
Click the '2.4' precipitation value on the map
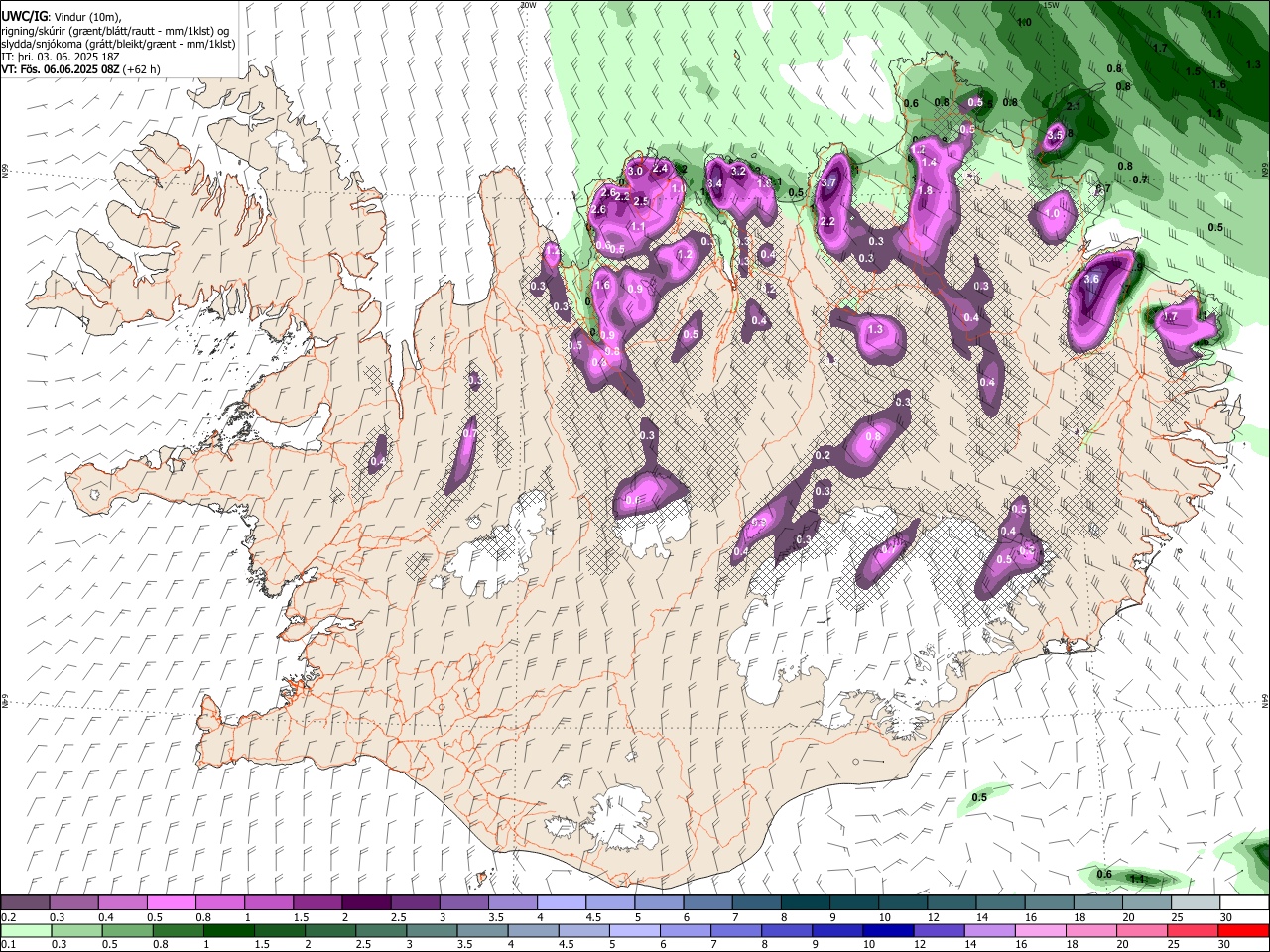(660, 168)
